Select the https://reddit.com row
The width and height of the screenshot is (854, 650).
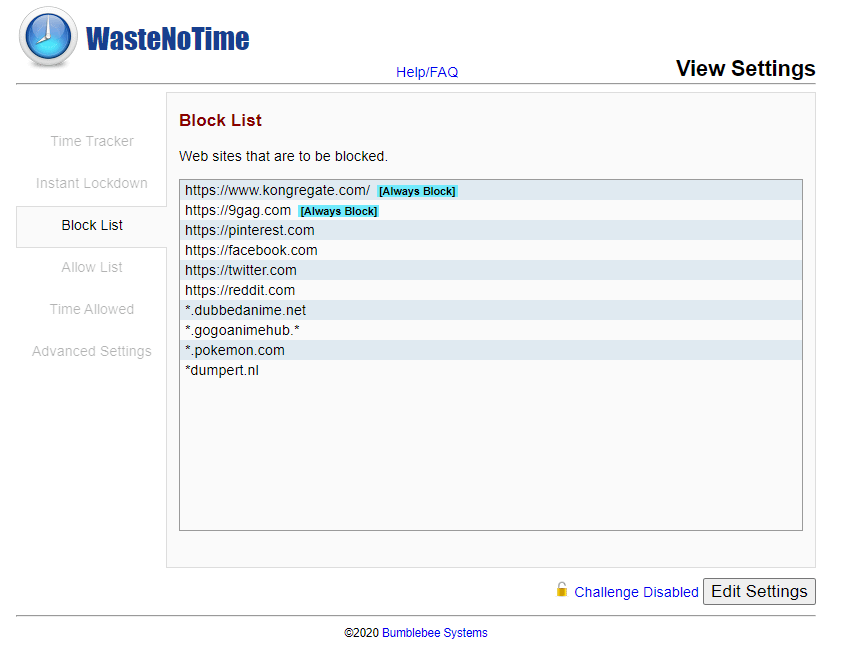(491, 290)
